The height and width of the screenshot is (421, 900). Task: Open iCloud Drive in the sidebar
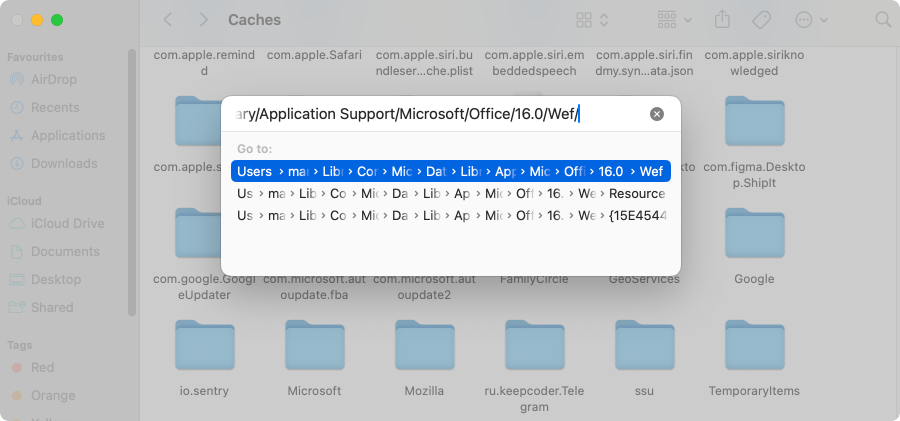tap(68, 223)
